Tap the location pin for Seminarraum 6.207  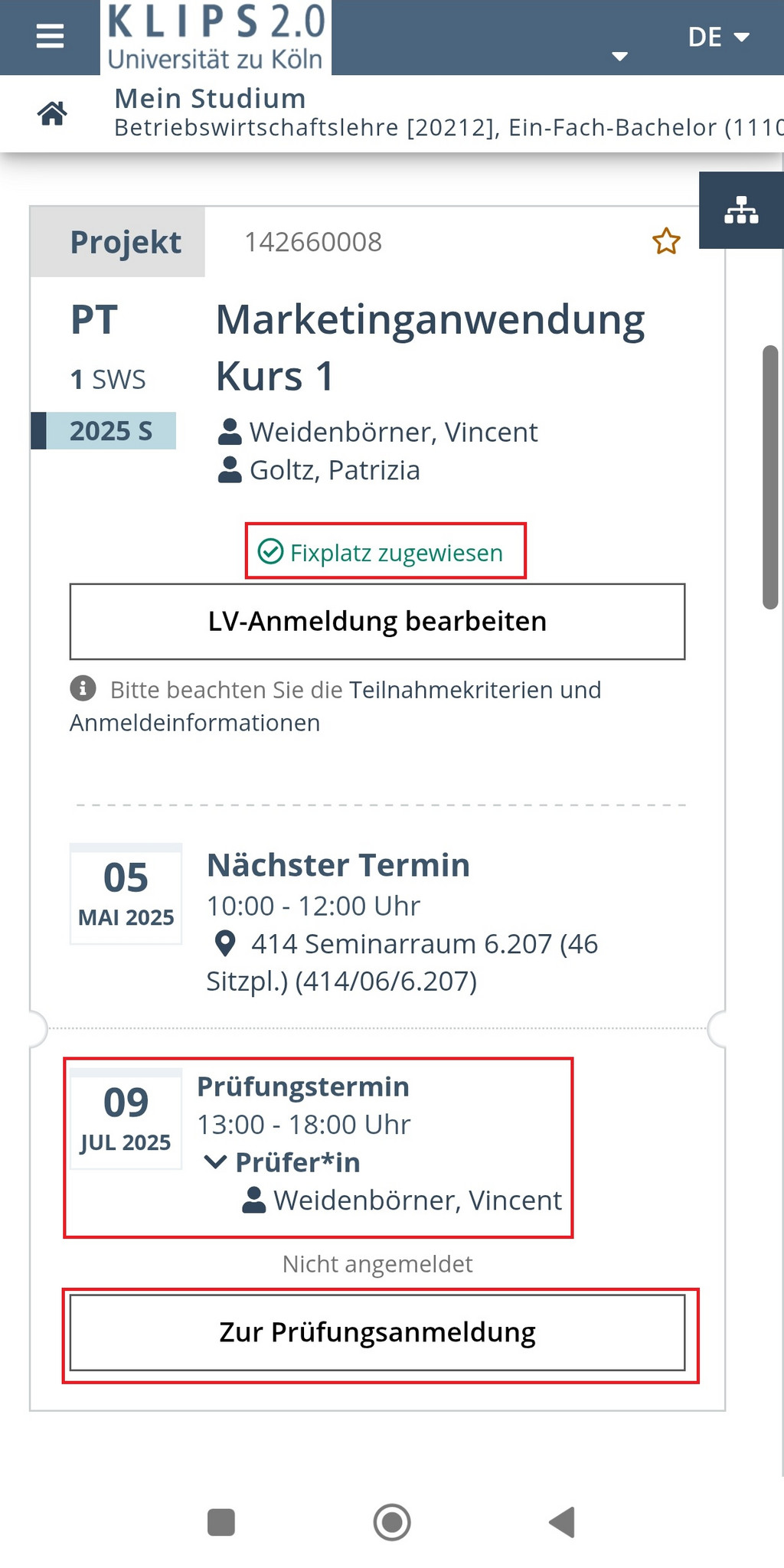coord(225,943)
